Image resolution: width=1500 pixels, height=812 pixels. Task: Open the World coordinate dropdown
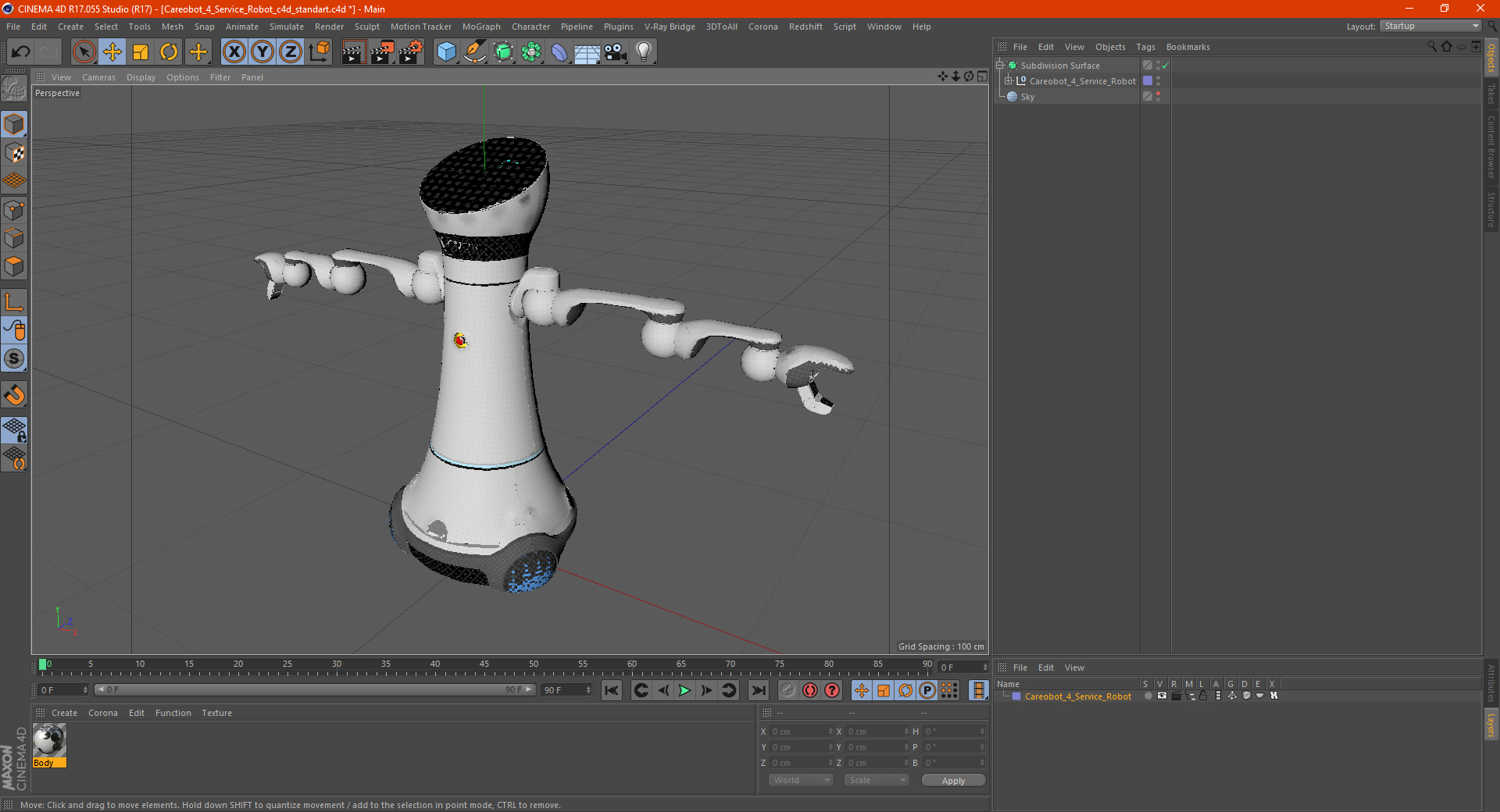801,780
